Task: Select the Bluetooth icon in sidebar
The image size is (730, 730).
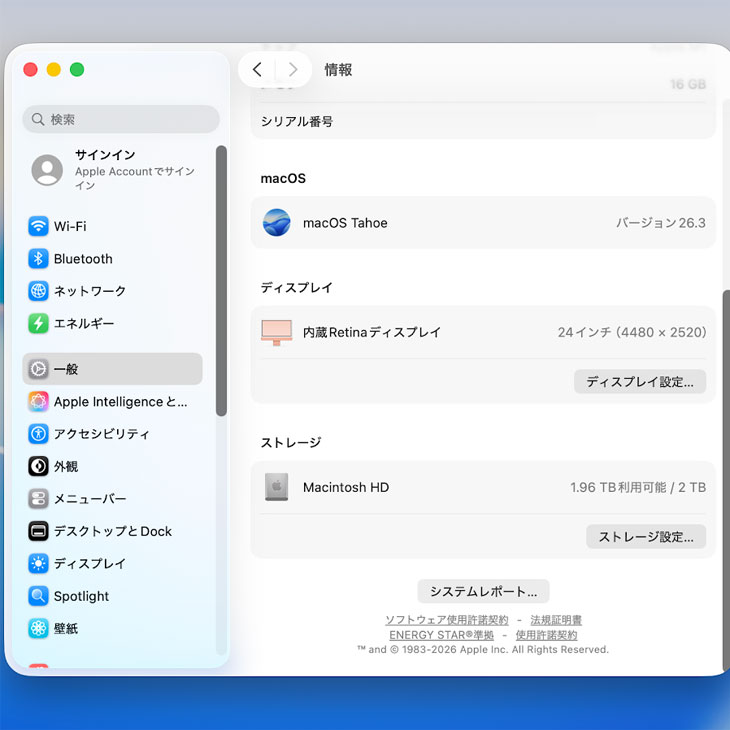Action: [x=39, y=259]
